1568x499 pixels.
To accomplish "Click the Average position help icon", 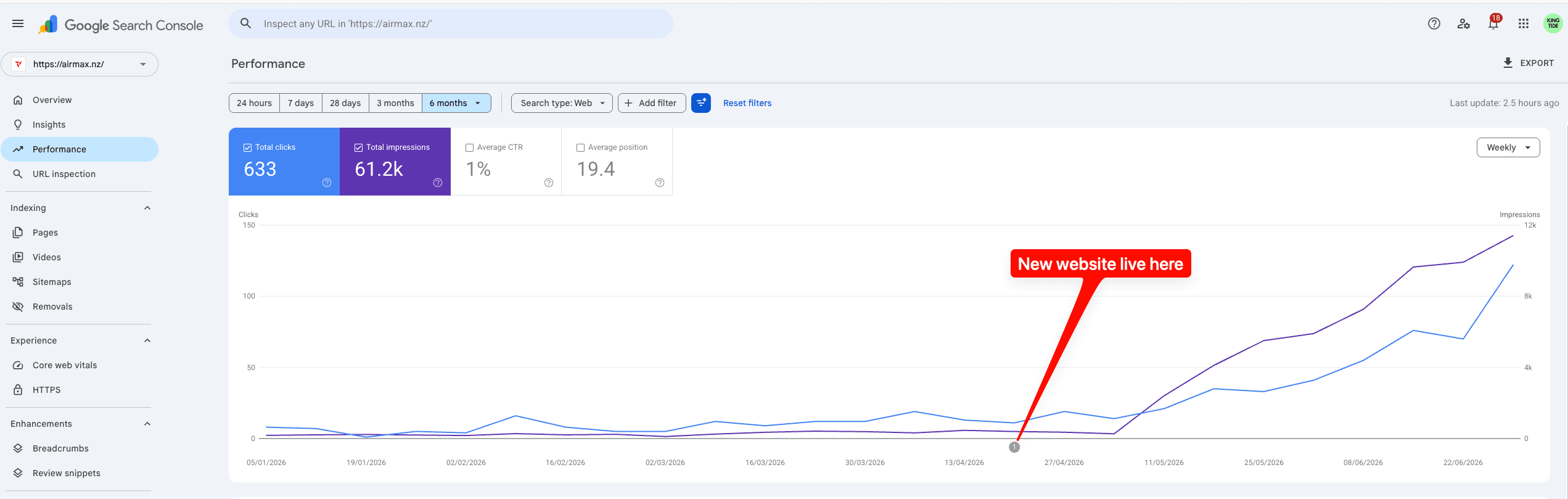I will point(660,183).
